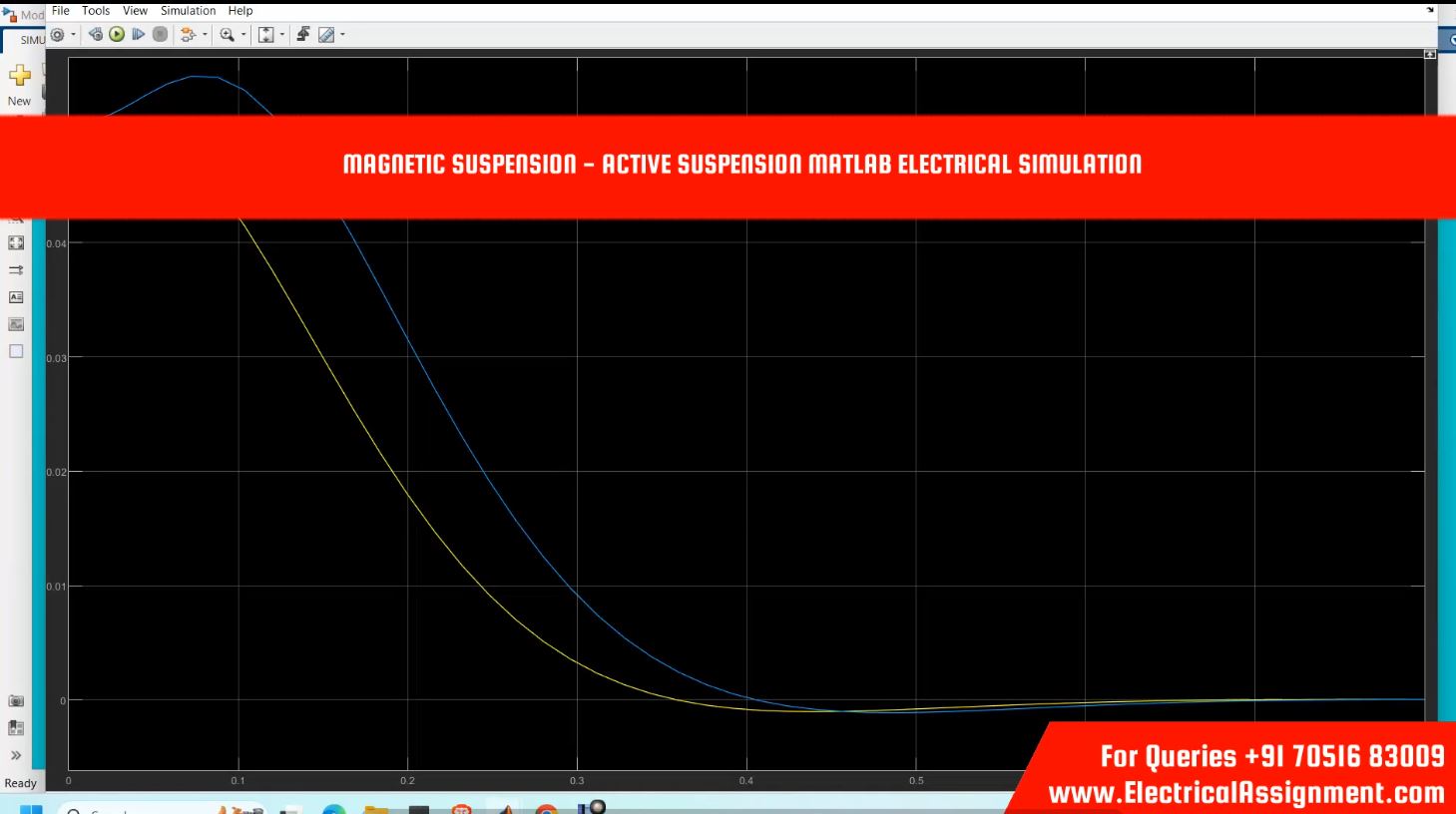This screenshot has width=1456, height=814.
Task: Click the Highlight Simulink Block icon
Action: pyautogui.click(x=188, y=35)
